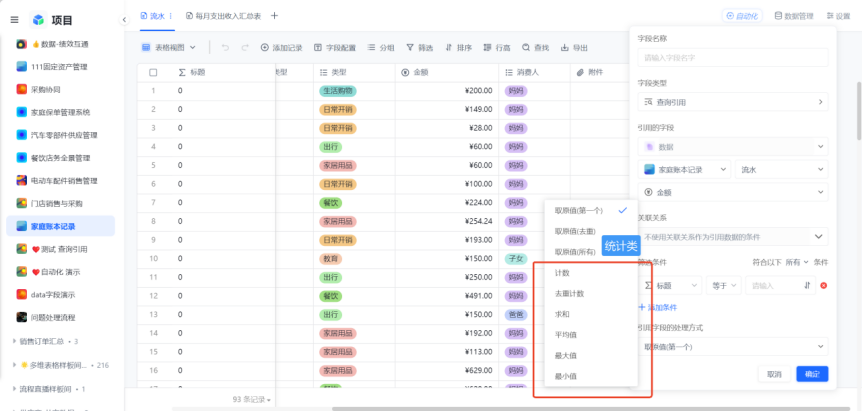Click the 子女 consumer tag
The width and height of the screenshot is (862, 411).
516,258
